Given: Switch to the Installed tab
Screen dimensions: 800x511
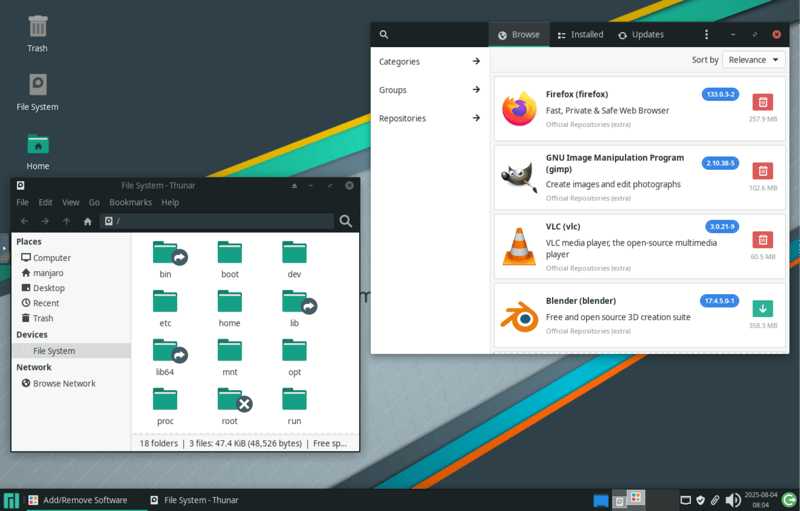Looking at the screenshot, I should [579, 35].
